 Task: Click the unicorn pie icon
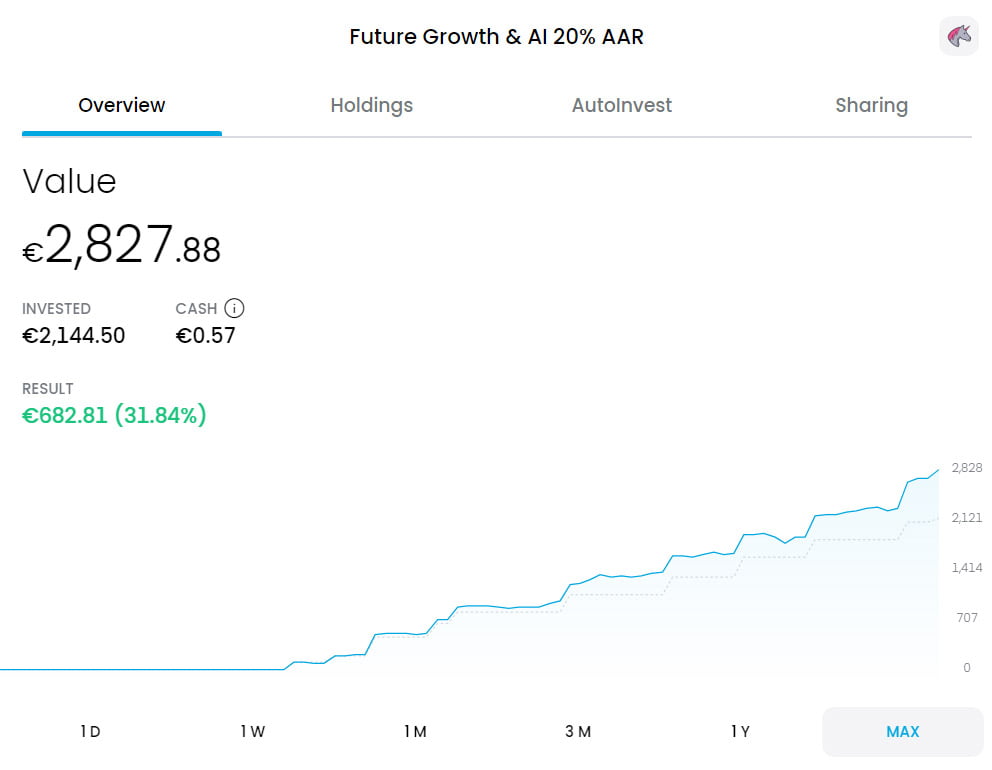[958, 36]
